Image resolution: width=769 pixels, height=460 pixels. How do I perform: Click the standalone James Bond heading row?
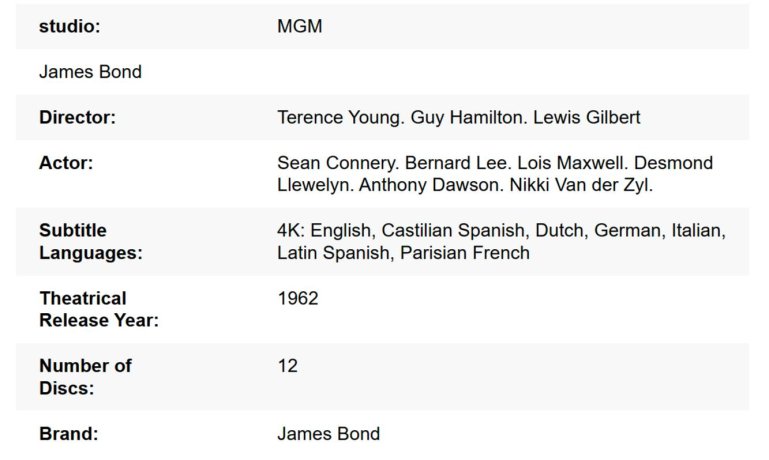click(90, 72)
